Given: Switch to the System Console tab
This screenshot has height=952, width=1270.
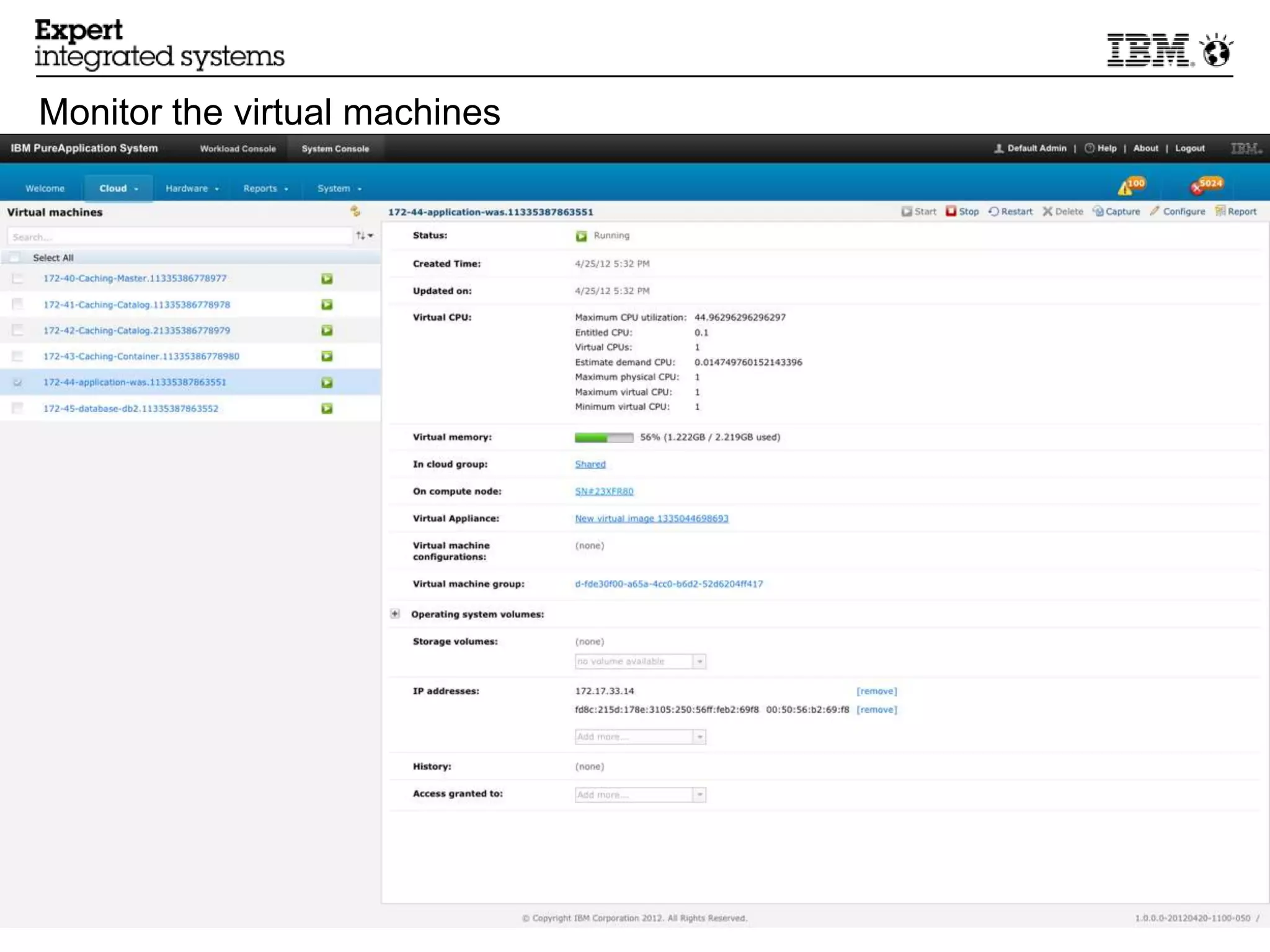Looking at the screenshot, I should [x=335, y=149].
